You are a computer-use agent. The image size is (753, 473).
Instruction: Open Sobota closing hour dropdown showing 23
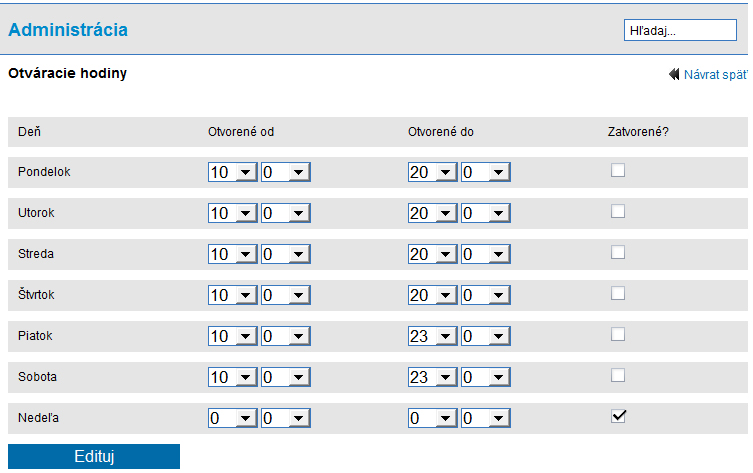click(x=433, y=377)
